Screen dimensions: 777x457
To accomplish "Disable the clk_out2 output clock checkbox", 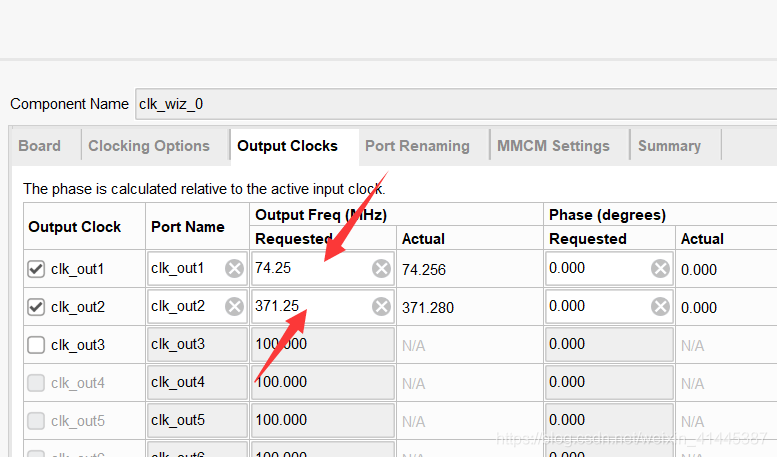I will click(37, 307).
